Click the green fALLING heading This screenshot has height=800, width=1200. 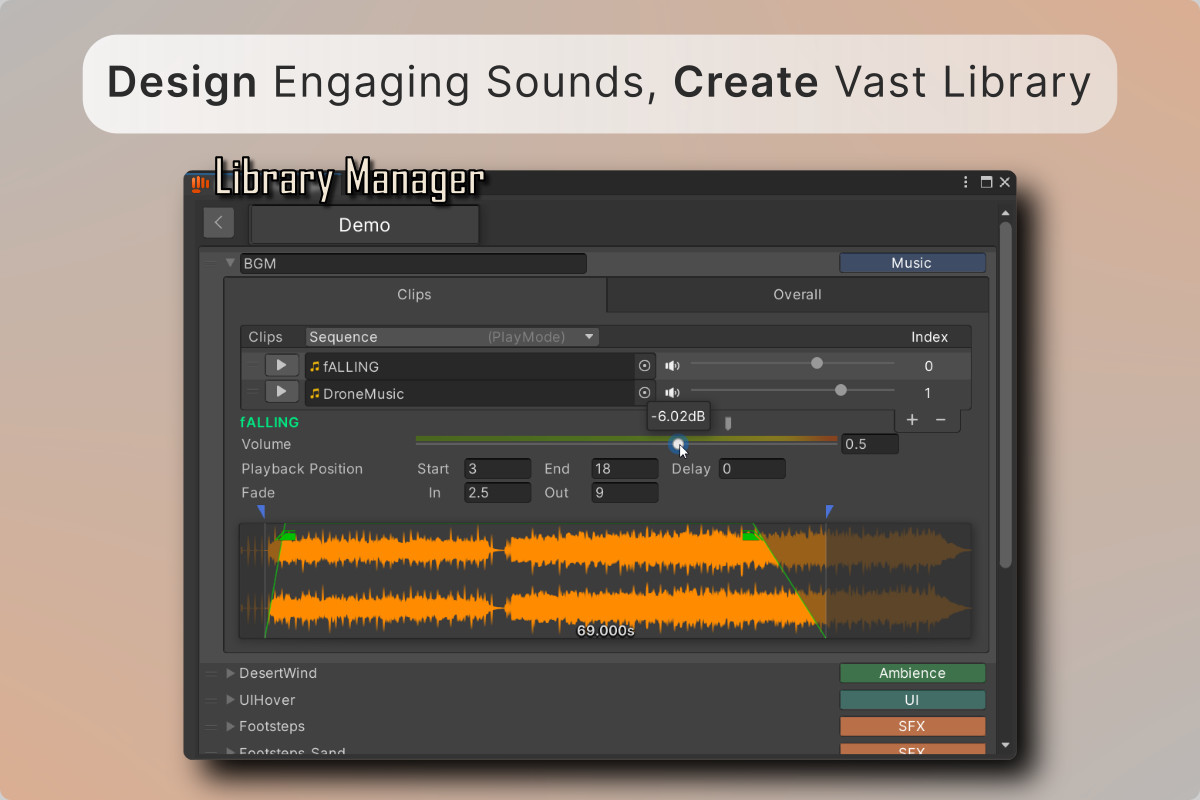click(x=270, y=423)
